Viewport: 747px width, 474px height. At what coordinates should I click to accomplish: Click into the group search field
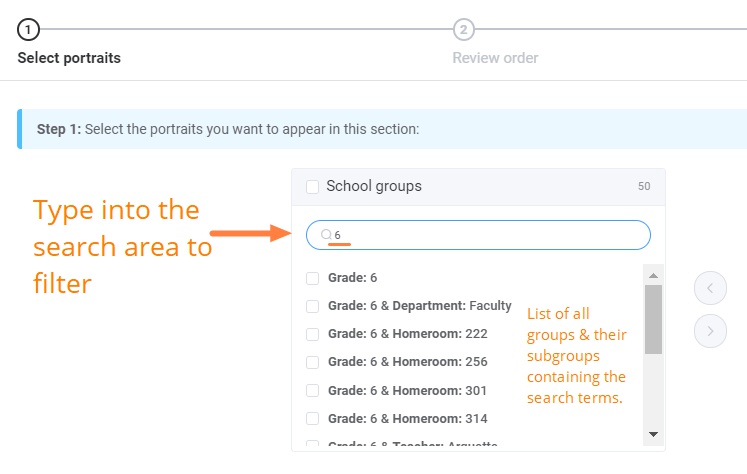[490, 235]
